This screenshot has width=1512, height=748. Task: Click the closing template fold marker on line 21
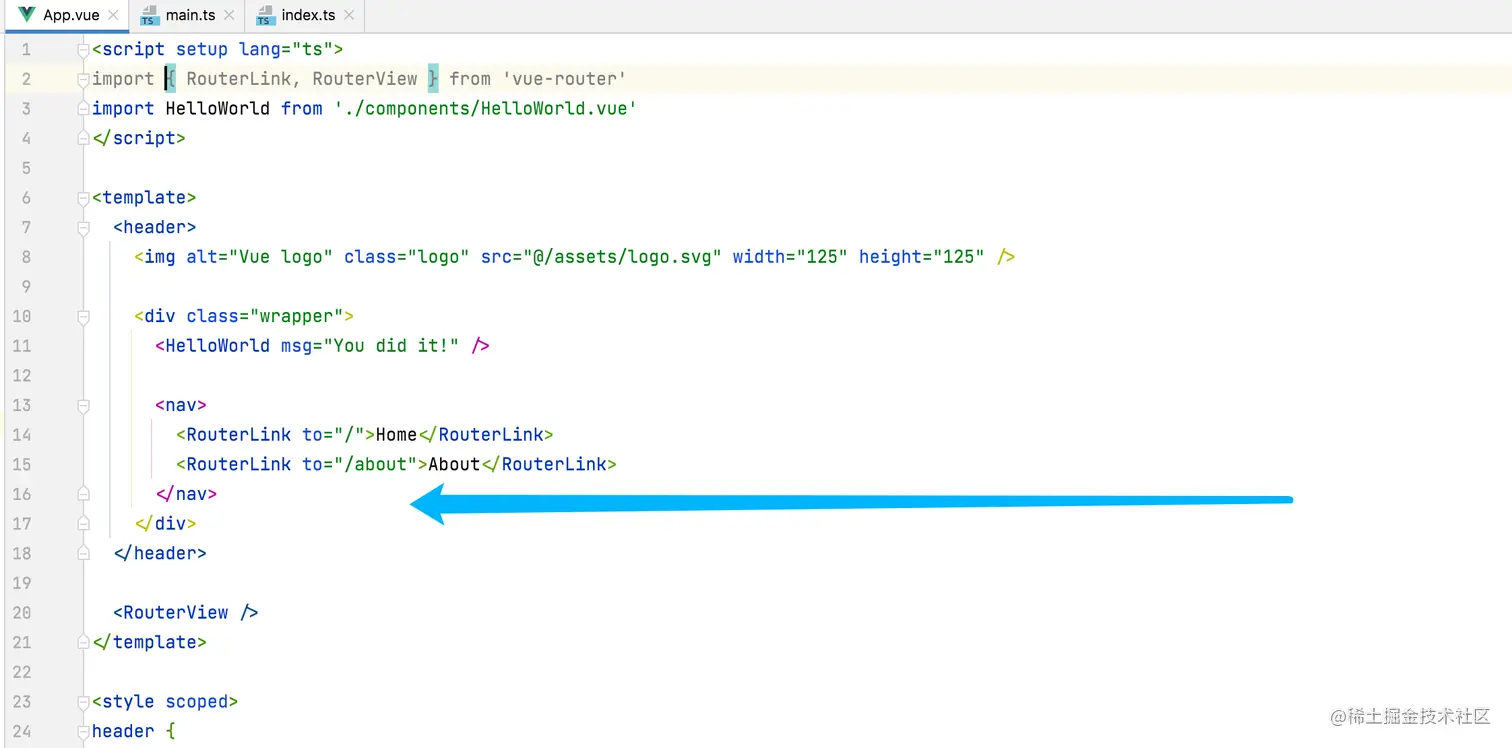coord(84,642)
